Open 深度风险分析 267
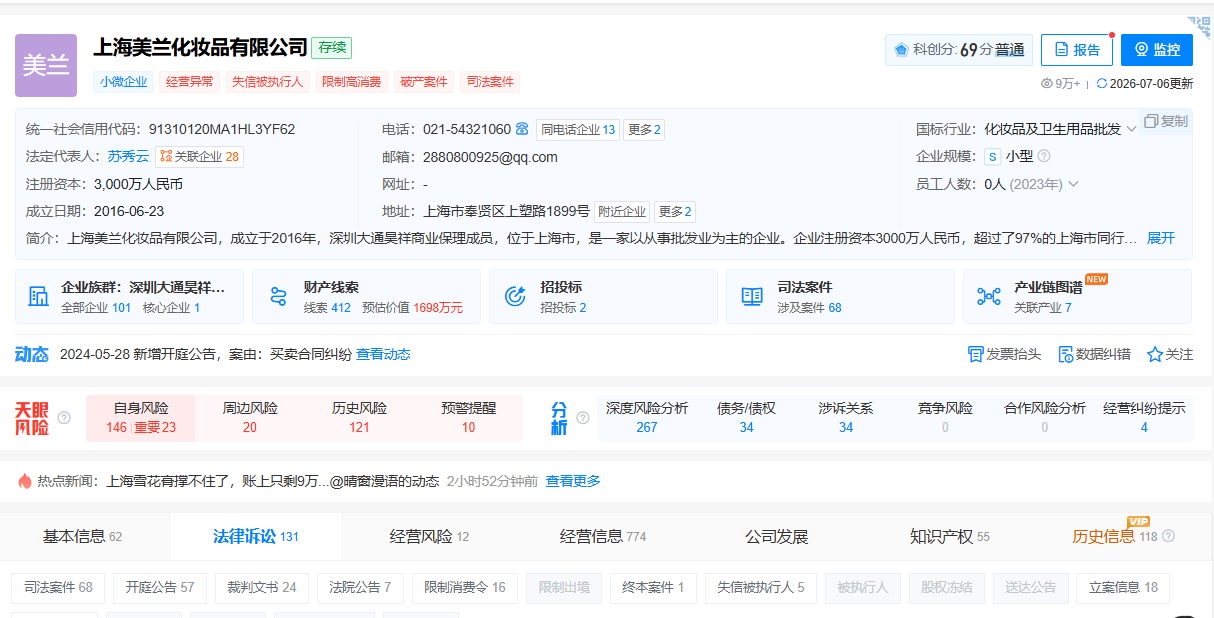 pos(647,418)
